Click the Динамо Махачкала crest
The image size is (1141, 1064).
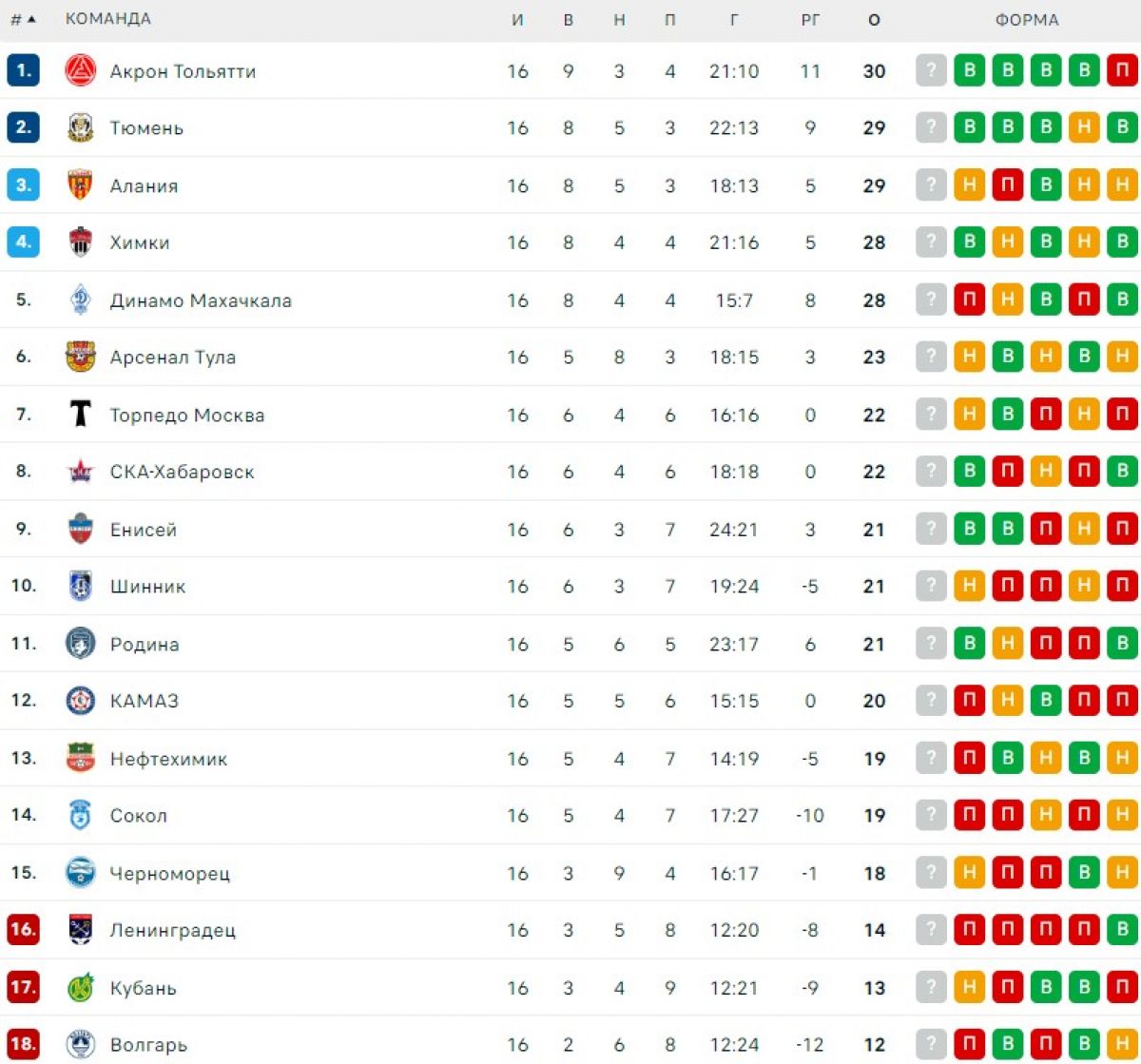[x=81, y=300]
